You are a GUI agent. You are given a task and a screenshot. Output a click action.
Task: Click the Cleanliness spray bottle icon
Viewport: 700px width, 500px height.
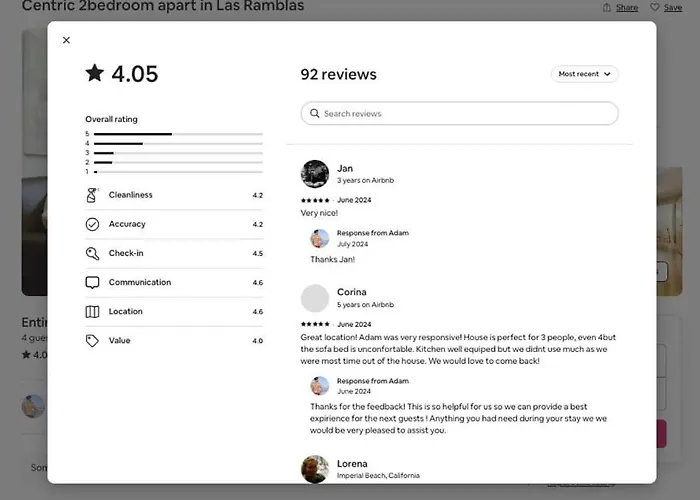coord(92,195)
